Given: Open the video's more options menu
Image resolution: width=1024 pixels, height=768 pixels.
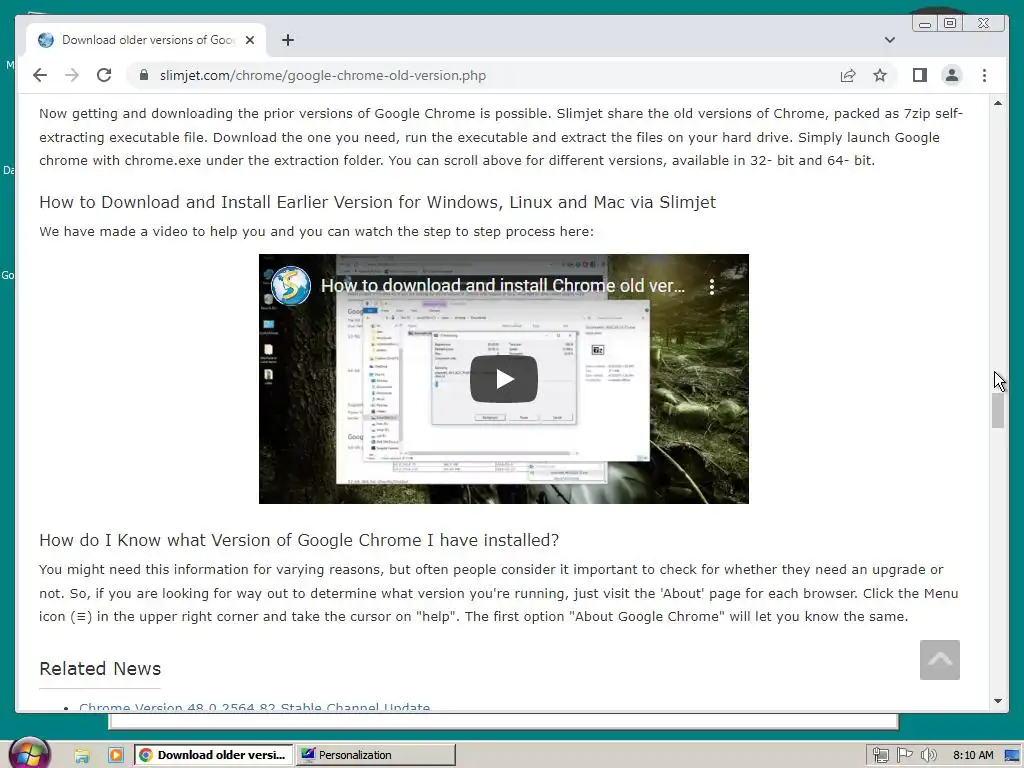Looking at the screenshot, I should click(x=712, y=286).
